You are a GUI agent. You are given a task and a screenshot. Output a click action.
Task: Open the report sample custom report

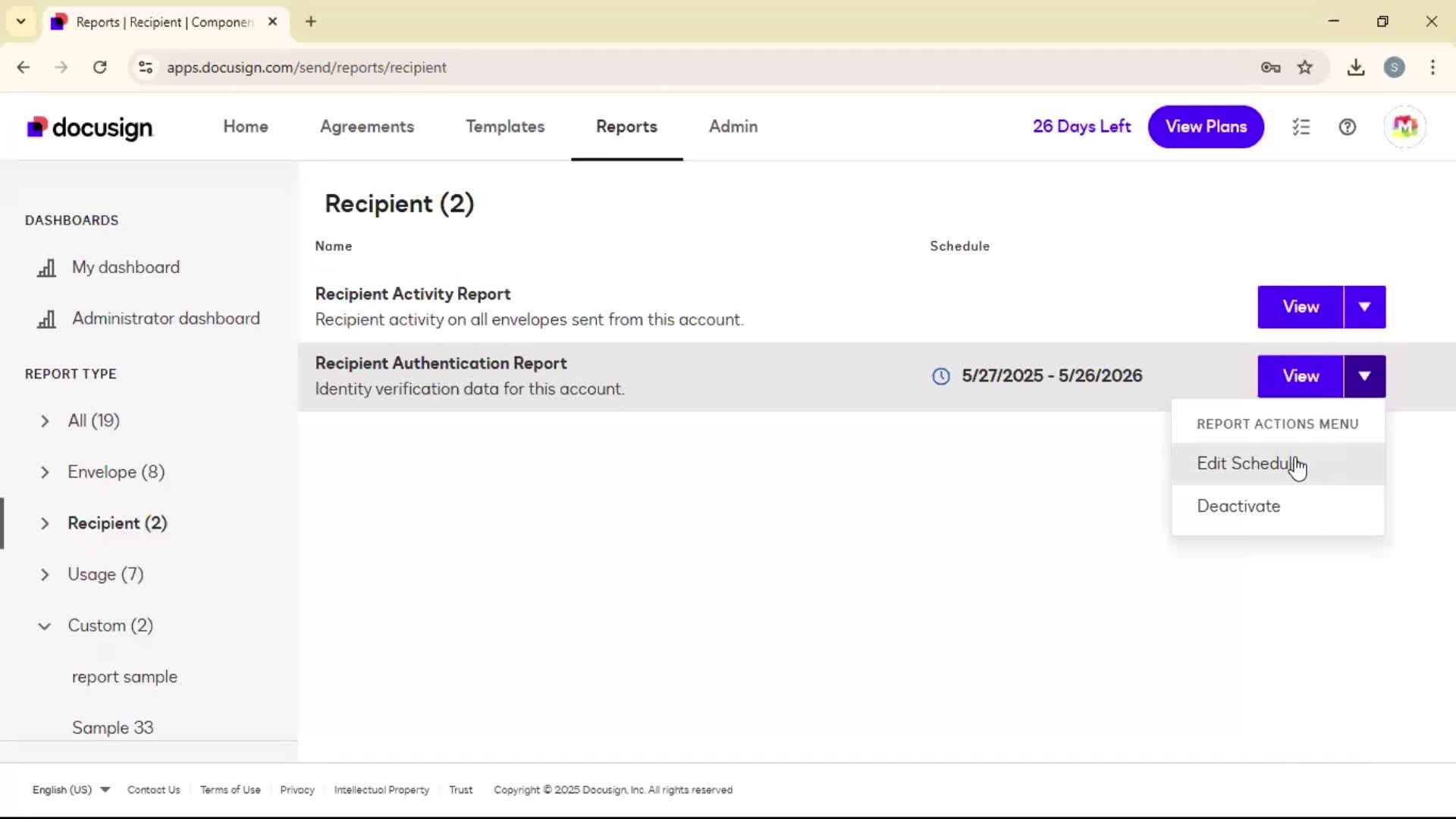[x=124, y=677]
